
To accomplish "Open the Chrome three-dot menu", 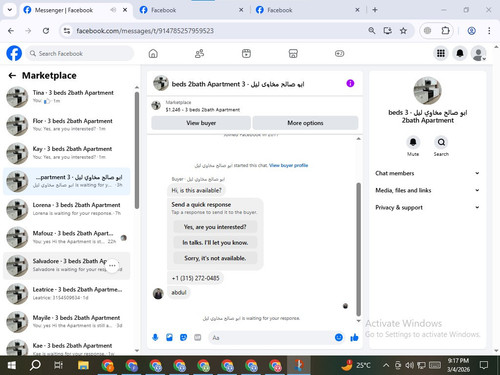I will (489, 31).
